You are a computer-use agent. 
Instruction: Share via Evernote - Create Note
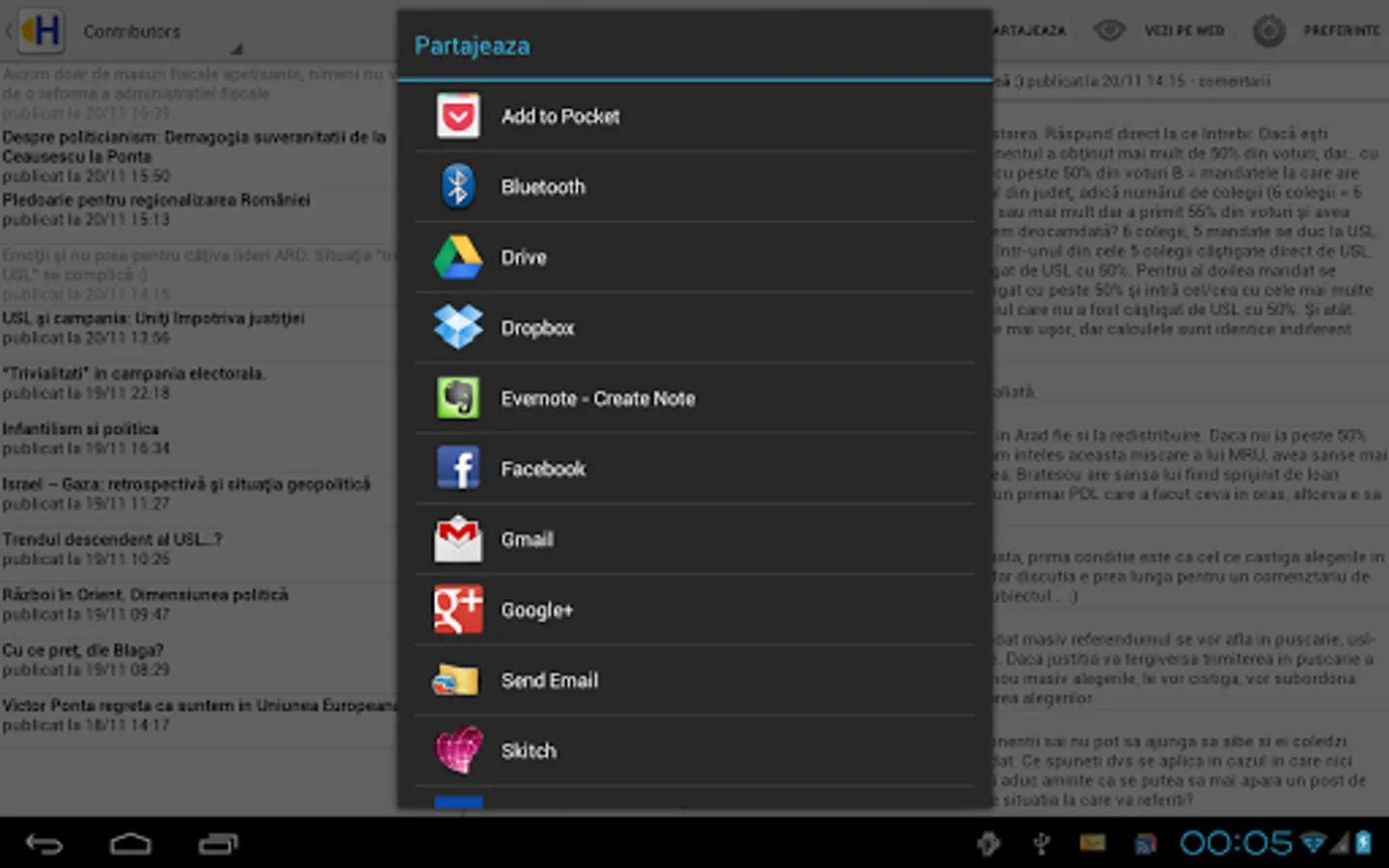[694, 398]
